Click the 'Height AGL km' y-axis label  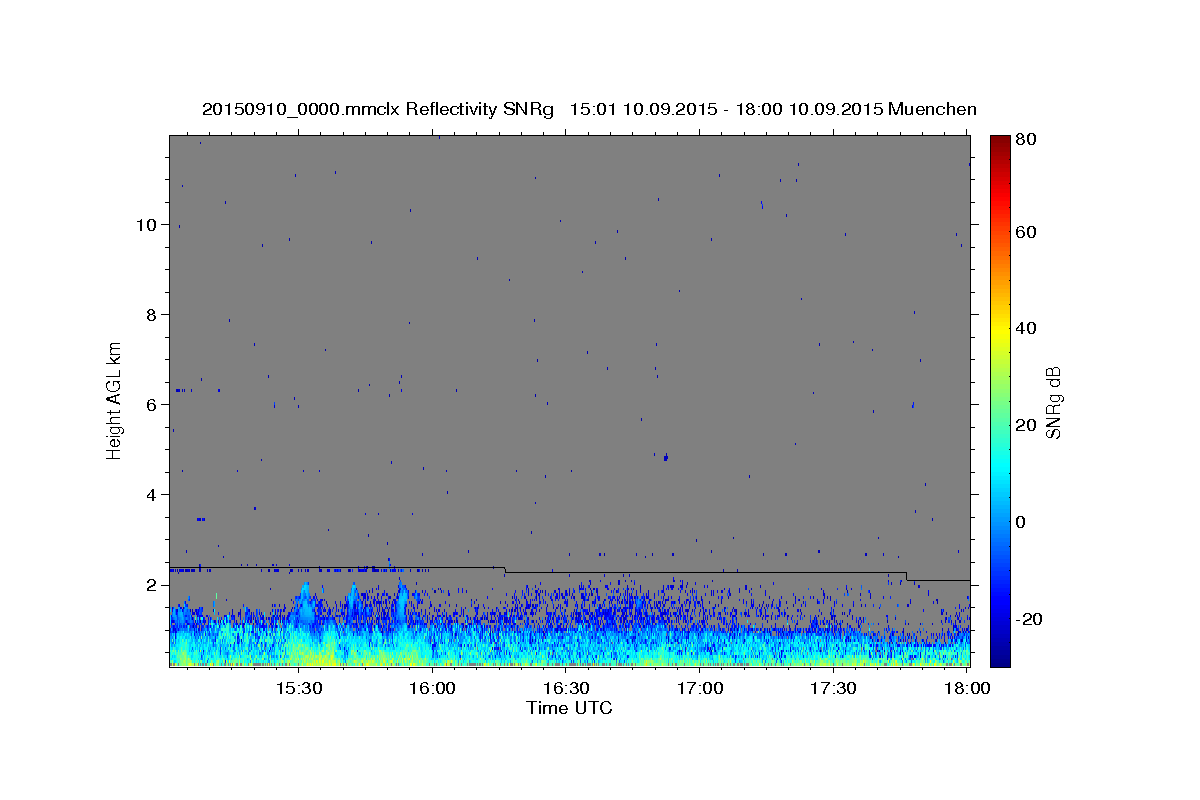pyautogui.click(x=114, y=400)
